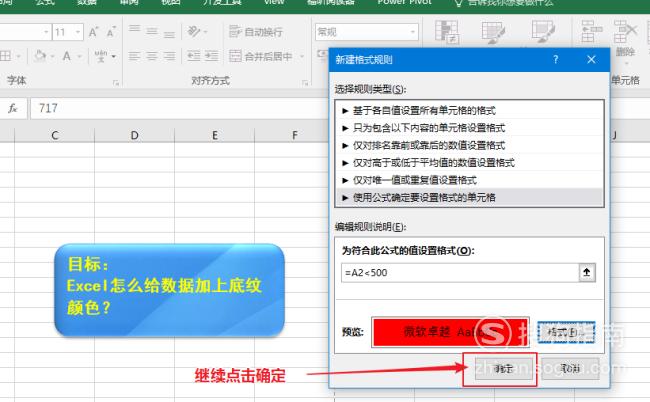This screenshot has height=402, width=650.
Task: Open the font group dialog launcher
Action: [116, 83]
